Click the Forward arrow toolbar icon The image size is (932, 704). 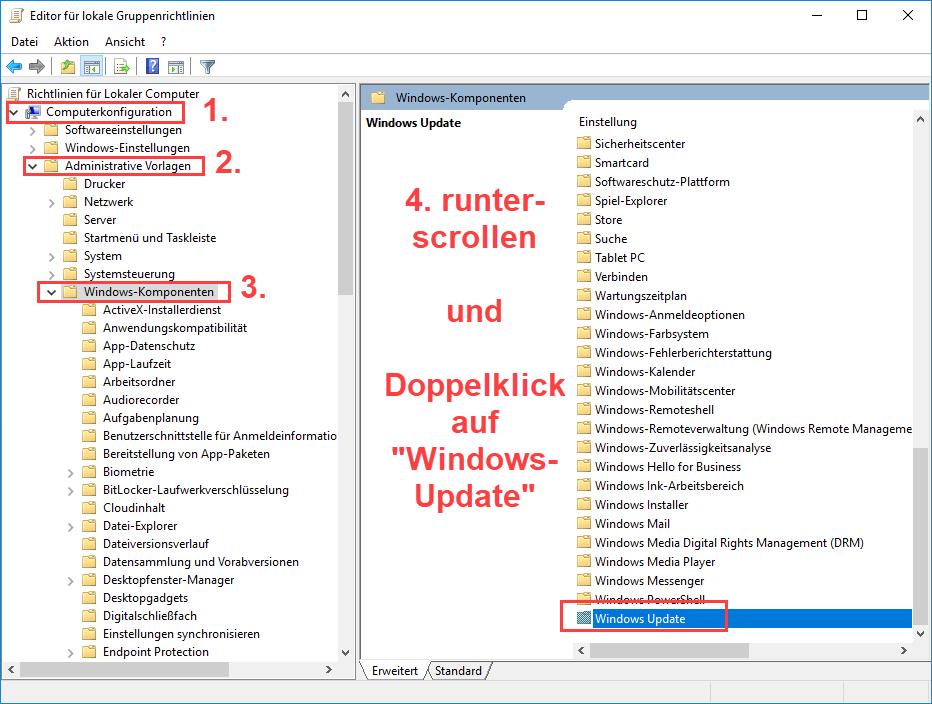[37, 67]
